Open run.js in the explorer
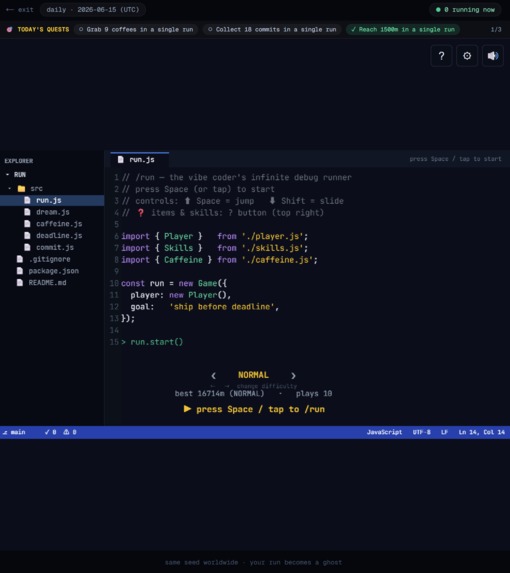This screenshot has width=510, height=573. (x=52, y=200)
